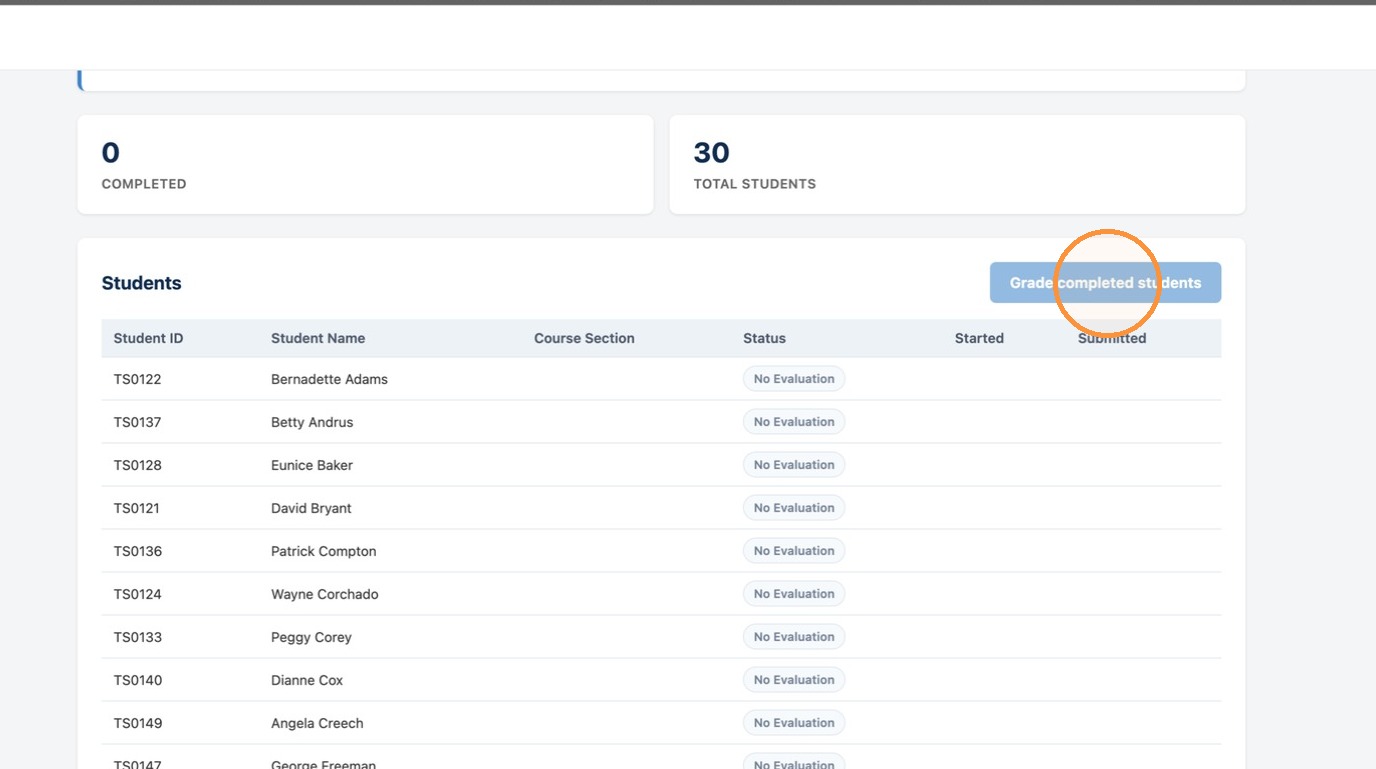Image resolution: width=1376 pixels, height=769 pixels.
Task: Click the Submitted column header
Action: click(1112, 338)
